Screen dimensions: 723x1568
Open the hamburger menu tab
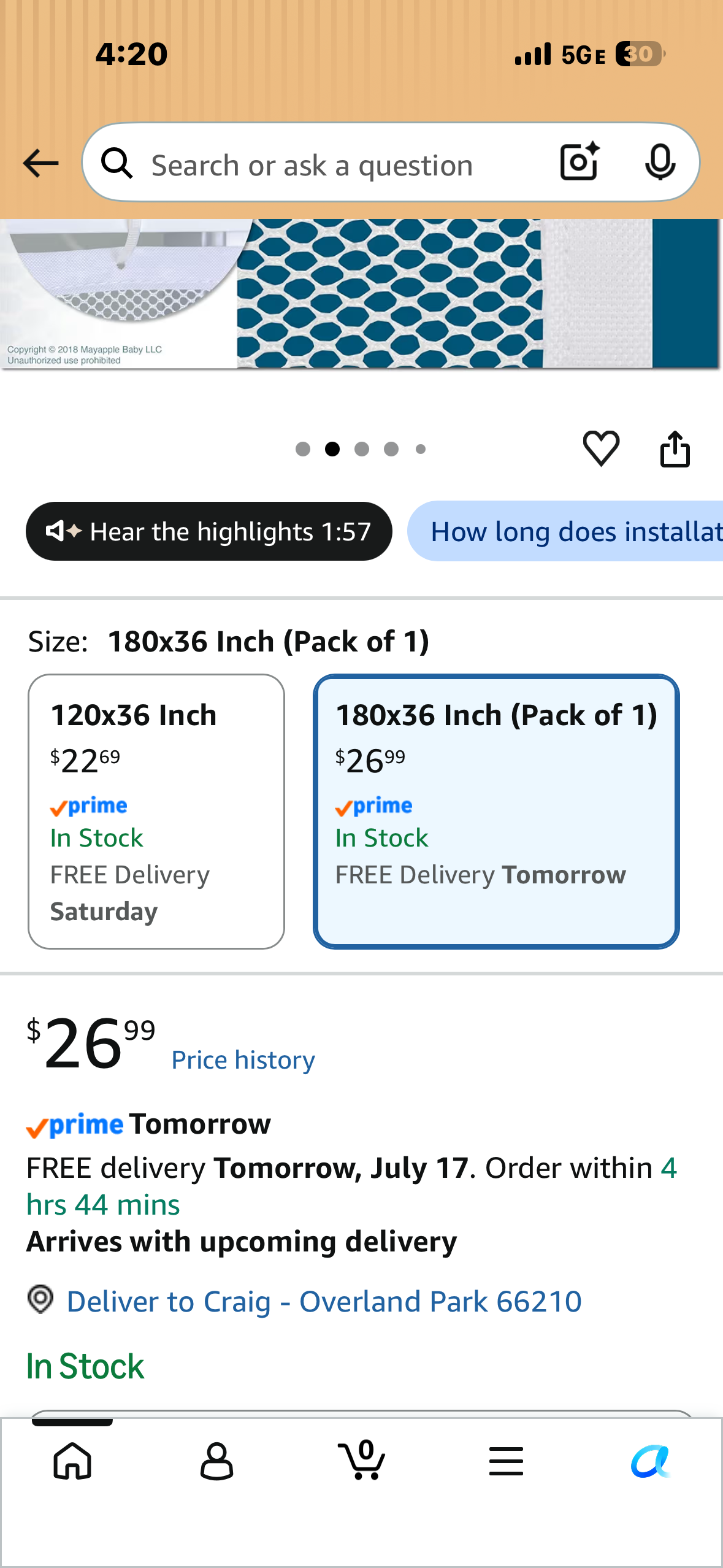pyautogui.click(x=506, y=1461)
